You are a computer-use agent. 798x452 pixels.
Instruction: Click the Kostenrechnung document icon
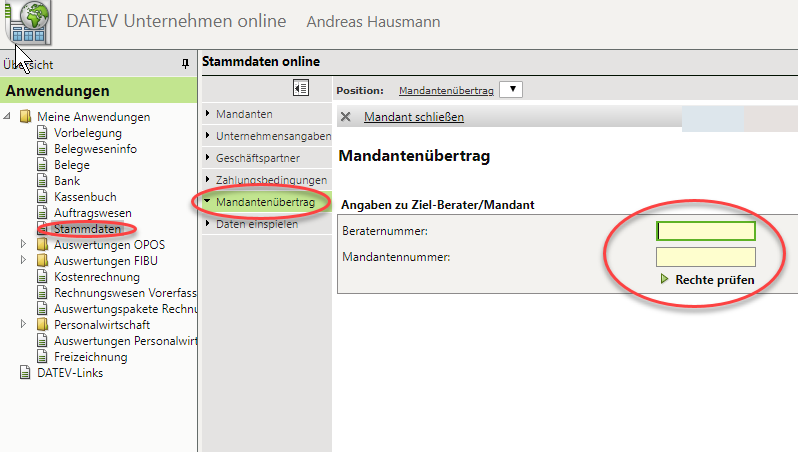(x=42, y=277)
